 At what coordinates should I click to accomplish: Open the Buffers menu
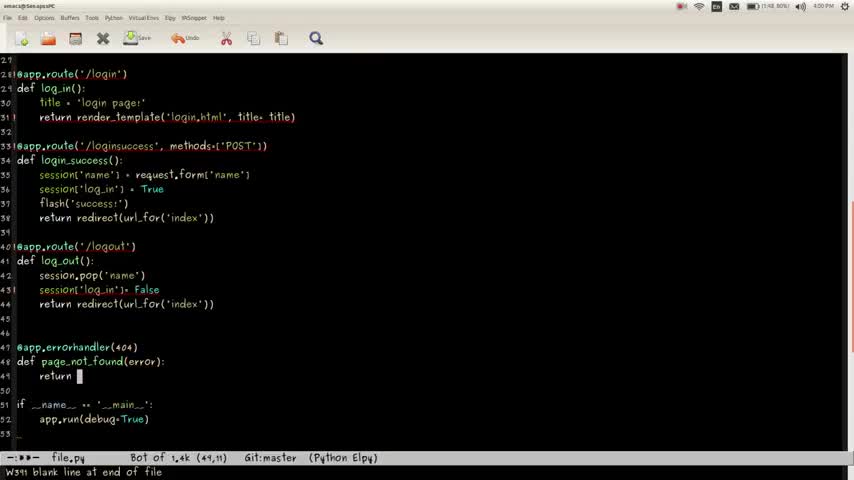tap(70, 18)
